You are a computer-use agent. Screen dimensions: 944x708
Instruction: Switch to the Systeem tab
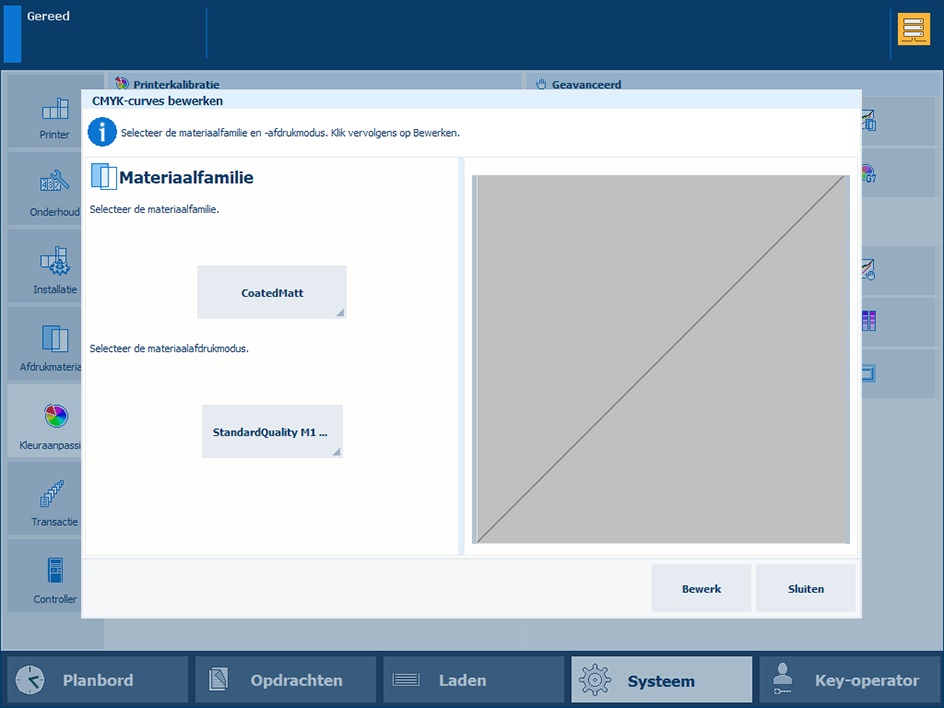tap(662, 680)
